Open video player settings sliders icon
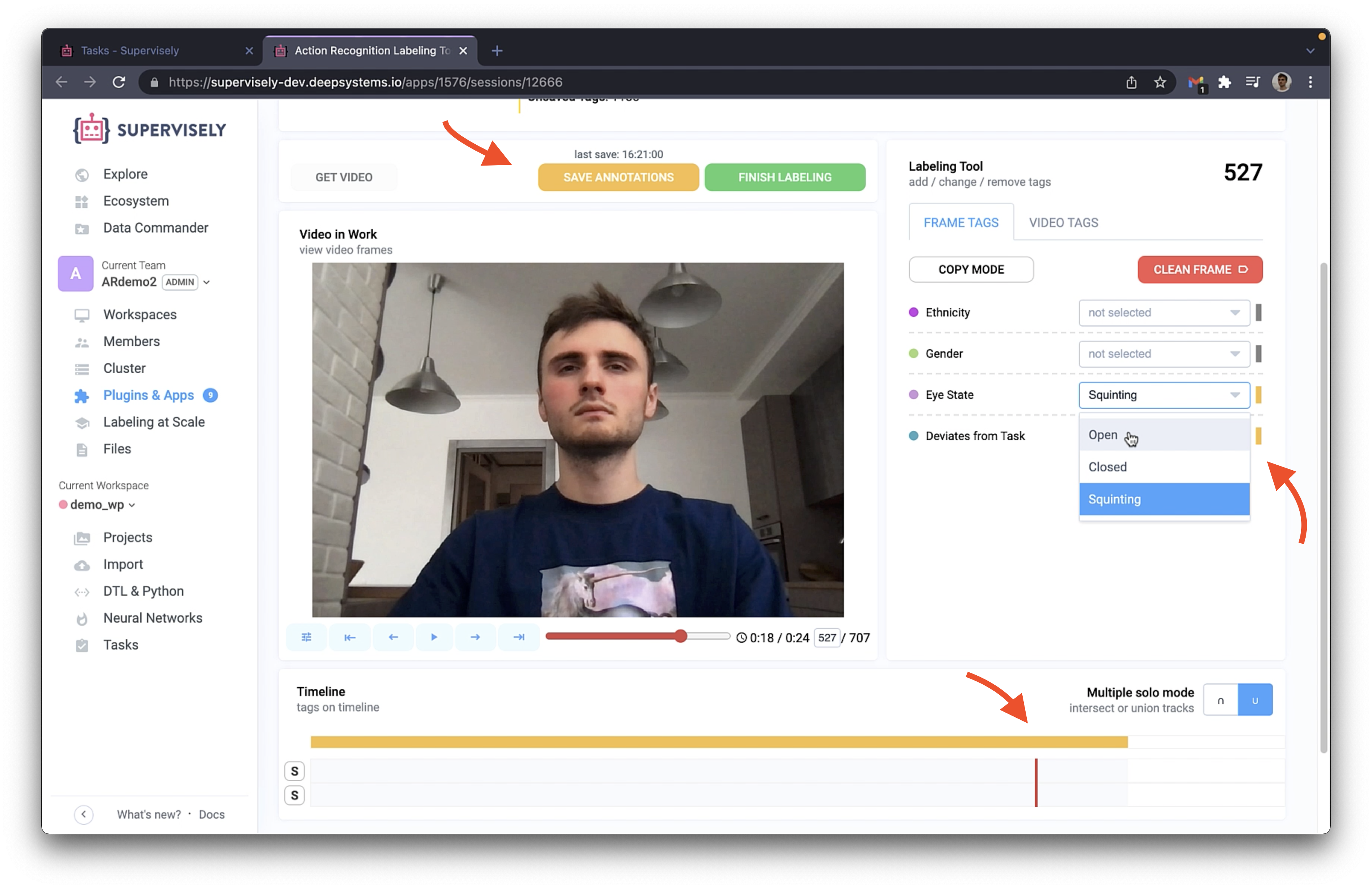Image resolution: width=1372 pixels, height=889 pixels. [306, 637]
